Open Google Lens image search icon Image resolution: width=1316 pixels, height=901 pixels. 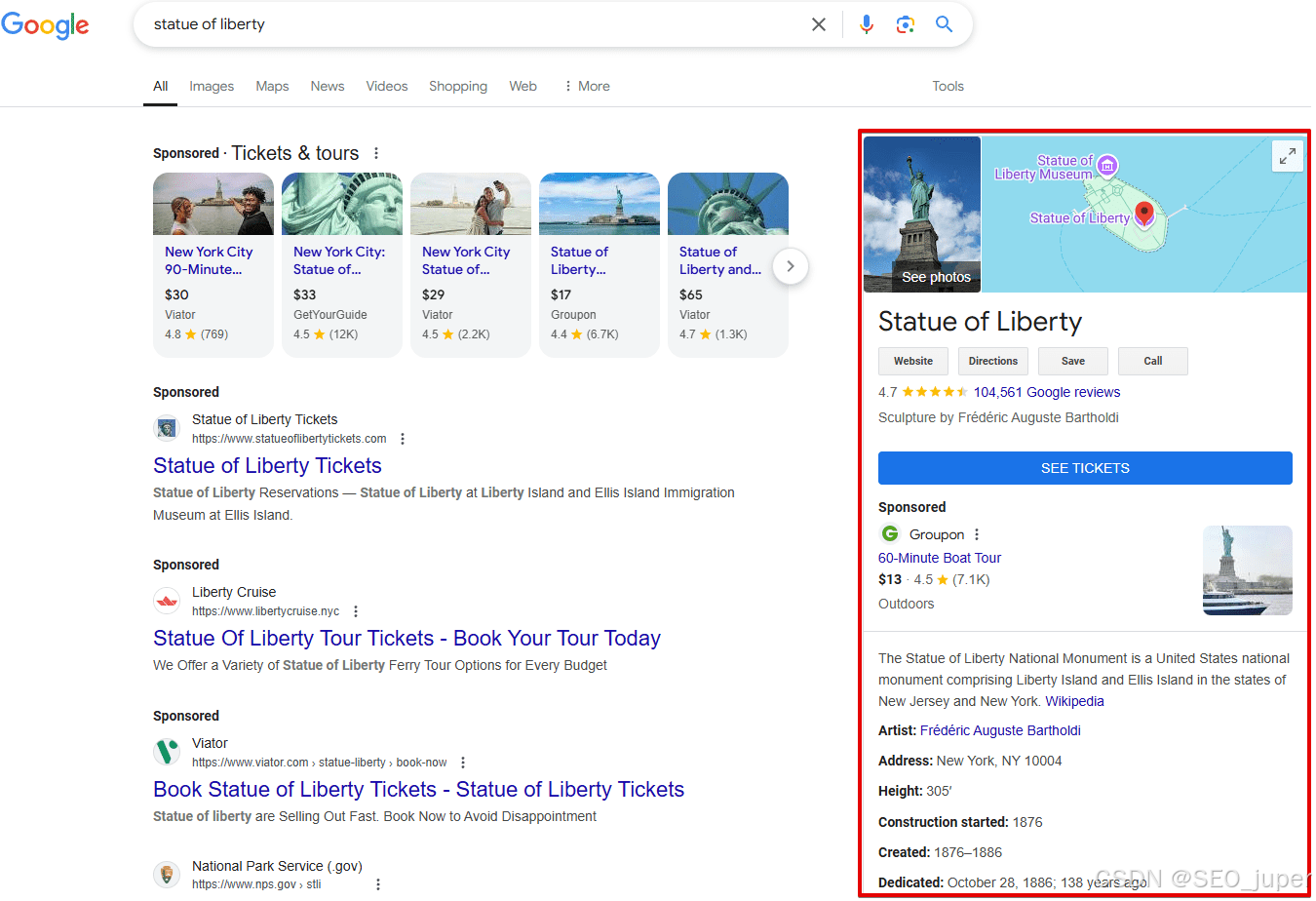click(906, 24)
